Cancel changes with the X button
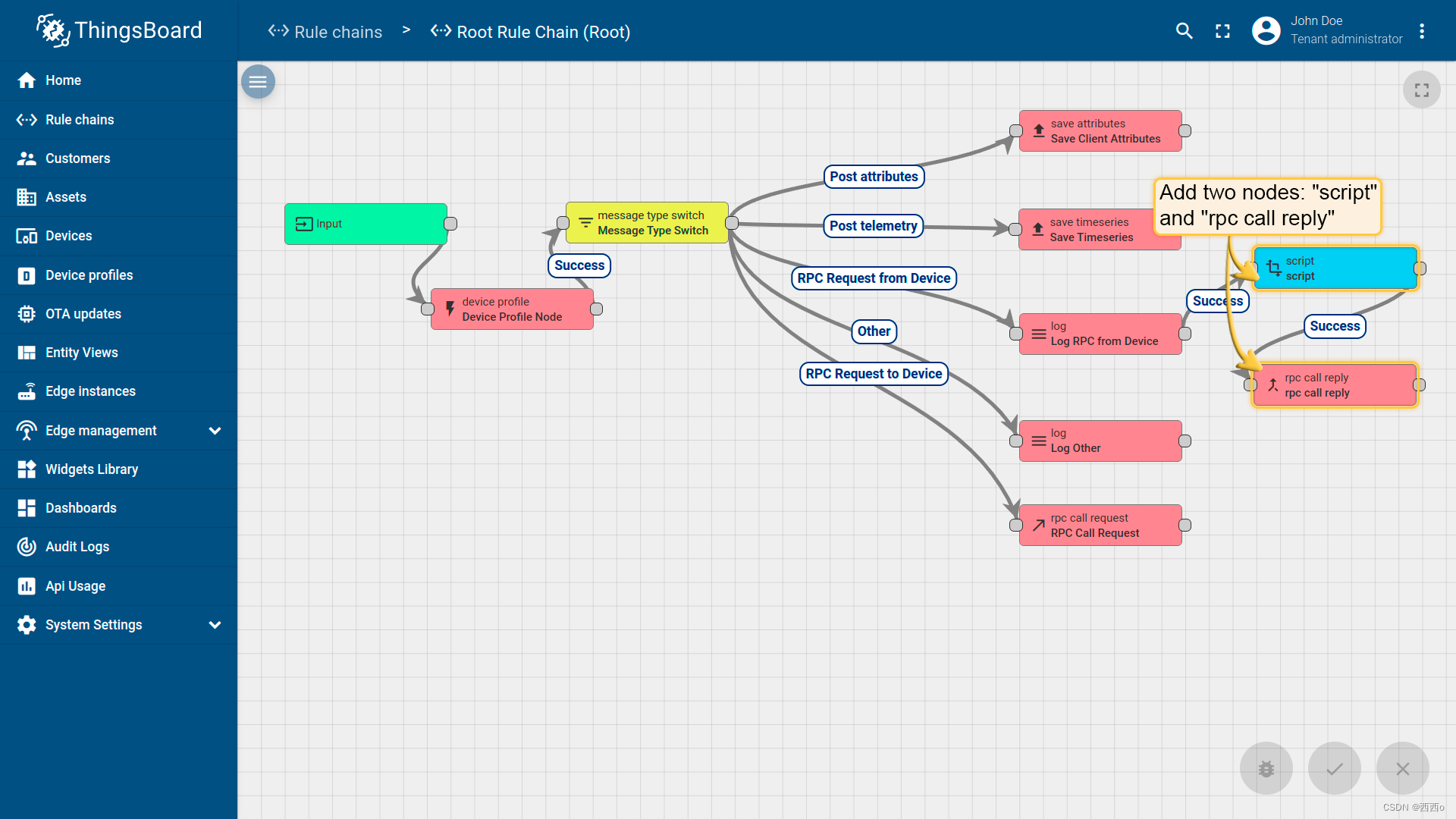This screenshot has height=819, width=1456. [1402, 769]
